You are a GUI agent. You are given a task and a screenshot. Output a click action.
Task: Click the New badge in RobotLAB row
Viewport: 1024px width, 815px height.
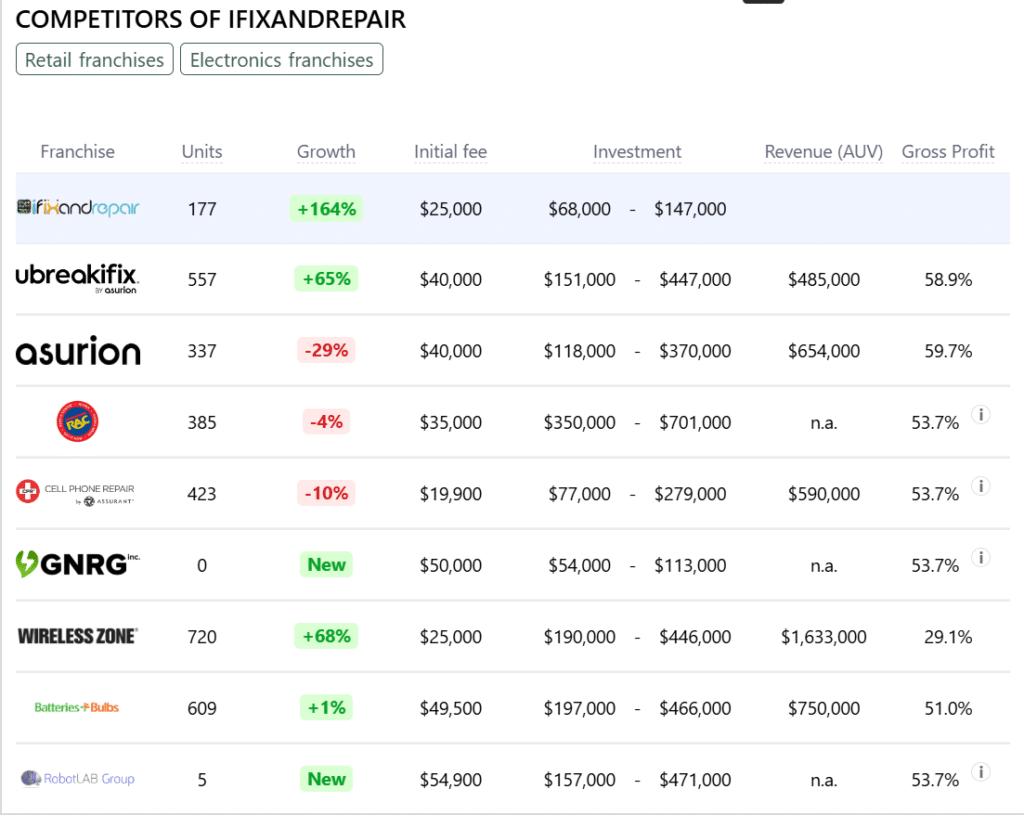pos(327,778)
